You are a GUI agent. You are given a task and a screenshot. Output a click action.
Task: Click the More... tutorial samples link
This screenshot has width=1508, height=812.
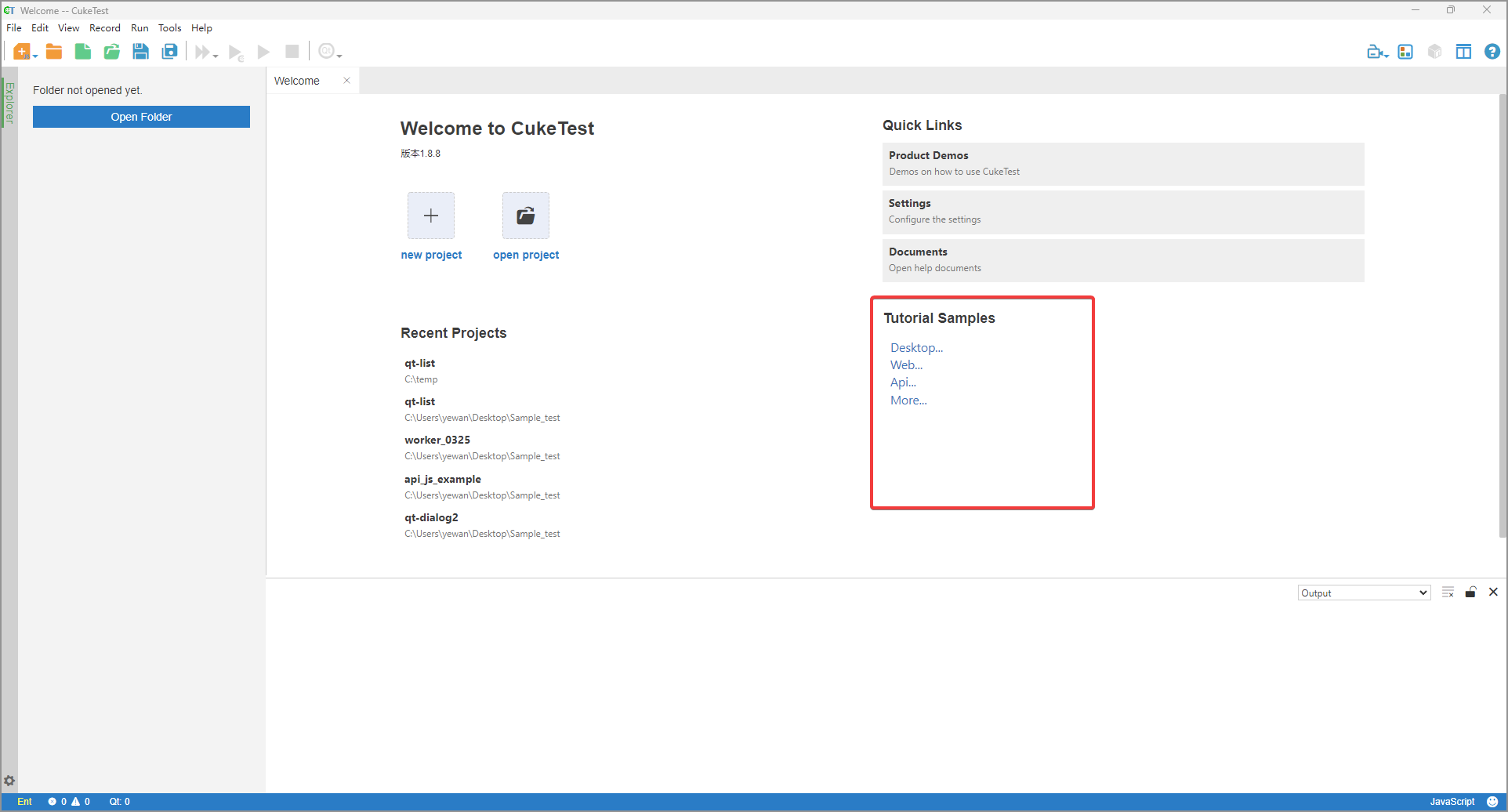(x=908, y=401)
